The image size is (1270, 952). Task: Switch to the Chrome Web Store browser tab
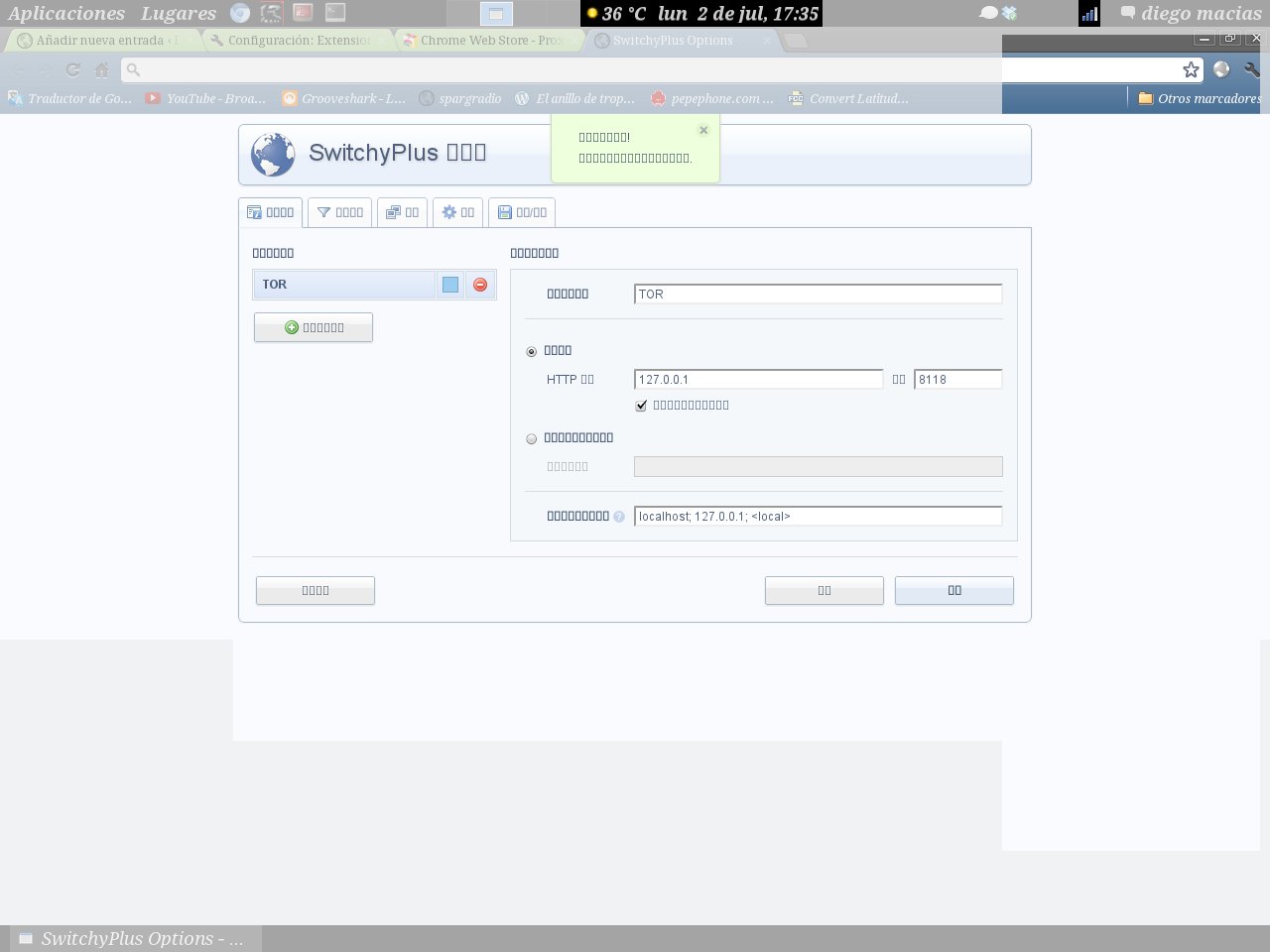pos(488,41)
